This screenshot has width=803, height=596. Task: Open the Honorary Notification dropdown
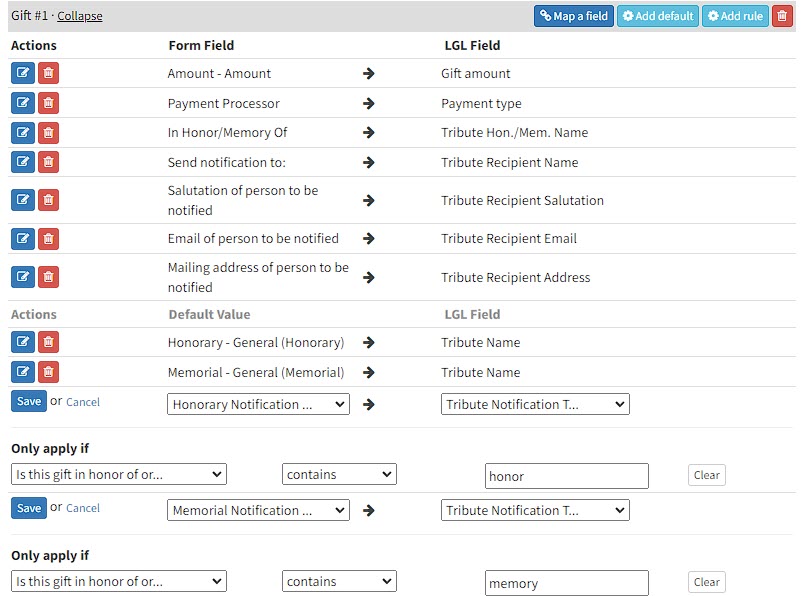[x=258, y=404]
